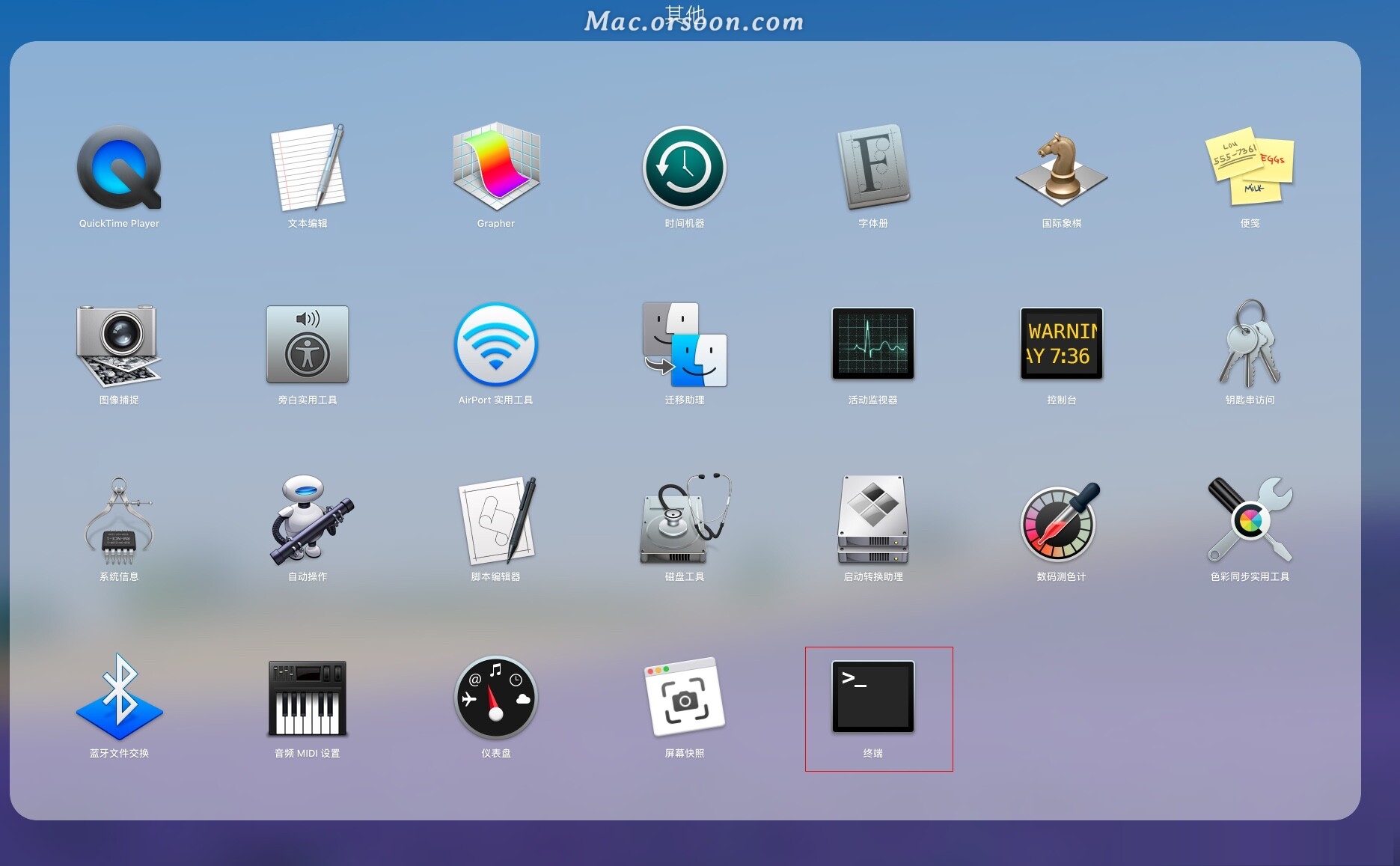Click the "终端" text label

(x=873, y=753)
